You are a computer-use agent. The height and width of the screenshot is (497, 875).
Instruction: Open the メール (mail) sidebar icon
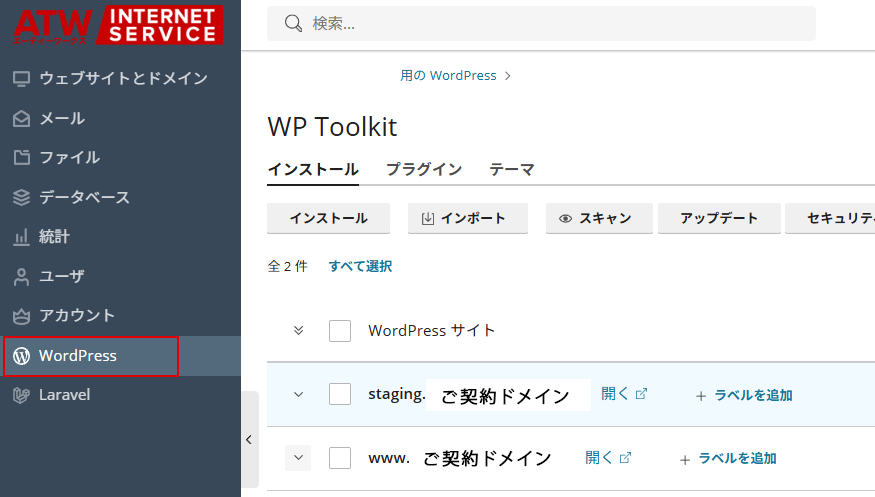pyautogui.click(x=21, y=118)
